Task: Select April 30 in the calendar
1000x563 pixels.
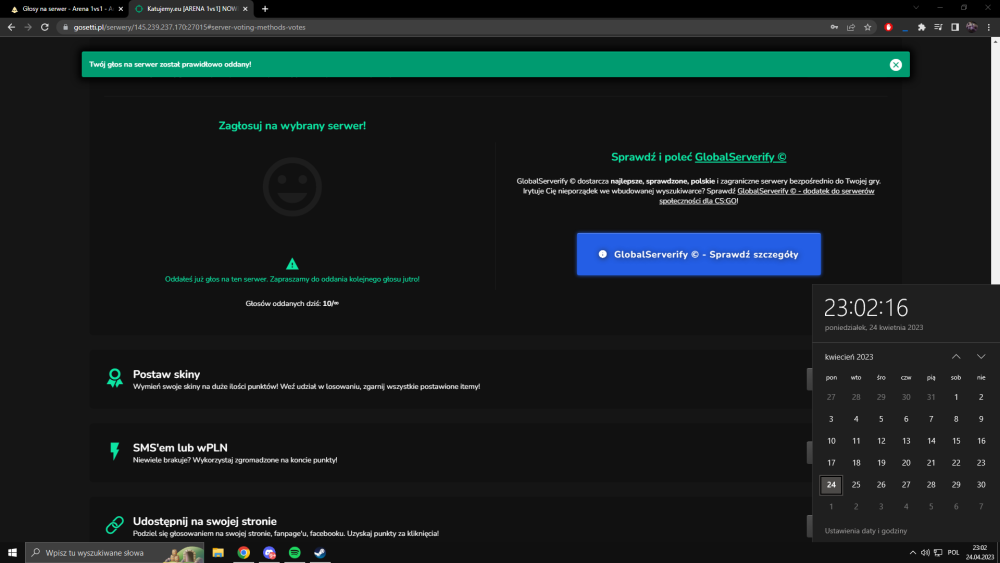Action: (x=981, y=485)
